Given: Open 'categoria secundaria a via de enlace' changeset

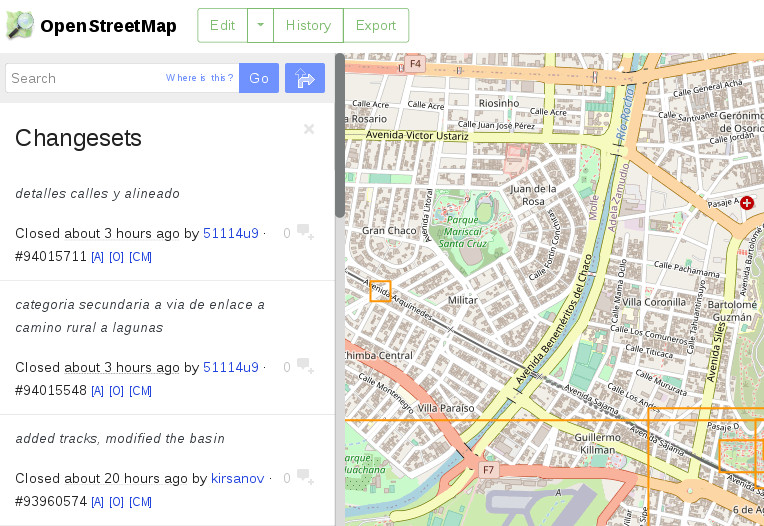Looking at the screenshot, I should coord(140,316).
